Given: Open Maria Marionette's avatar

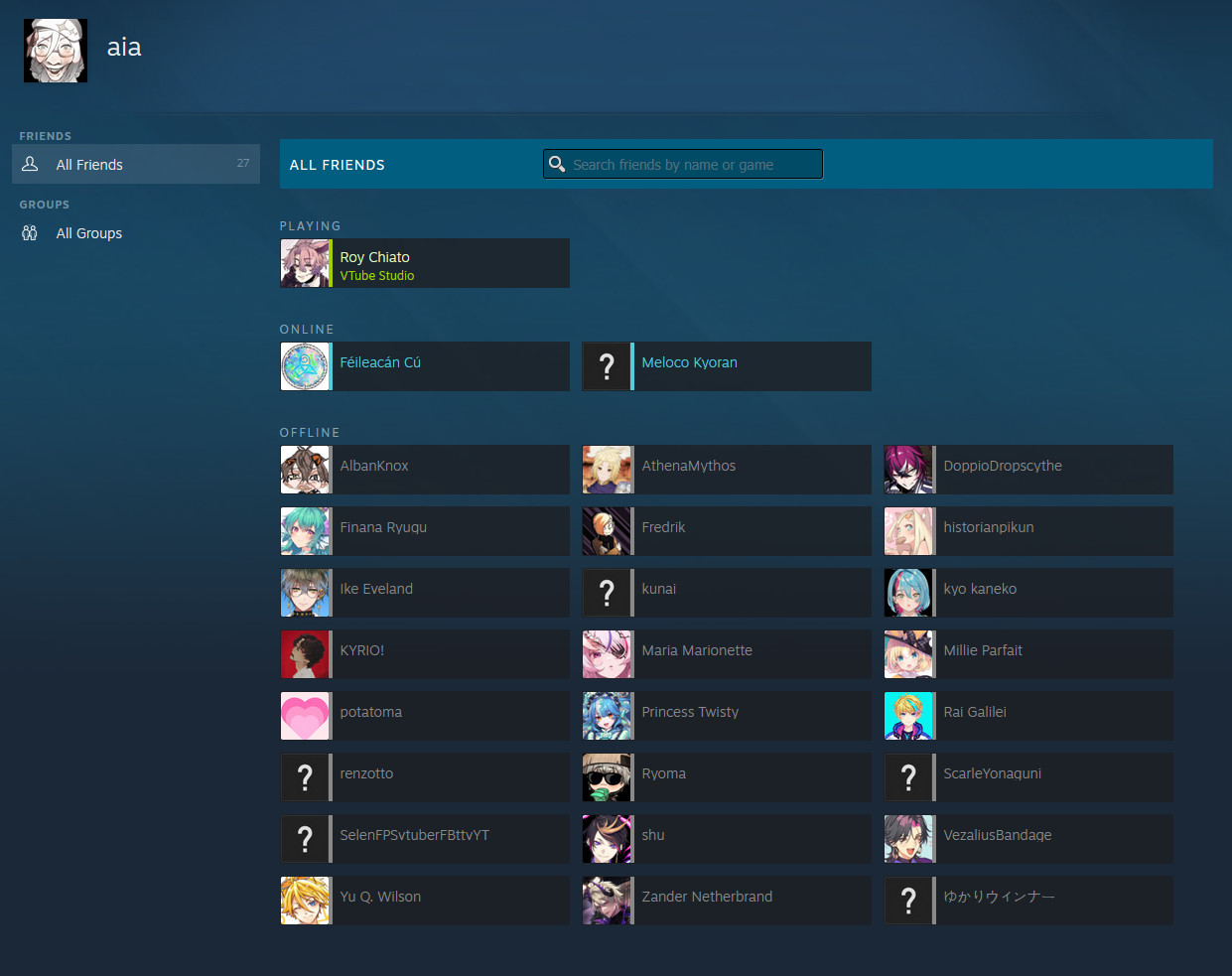Looking at the screenshot, I should click(x=607, y=654).
